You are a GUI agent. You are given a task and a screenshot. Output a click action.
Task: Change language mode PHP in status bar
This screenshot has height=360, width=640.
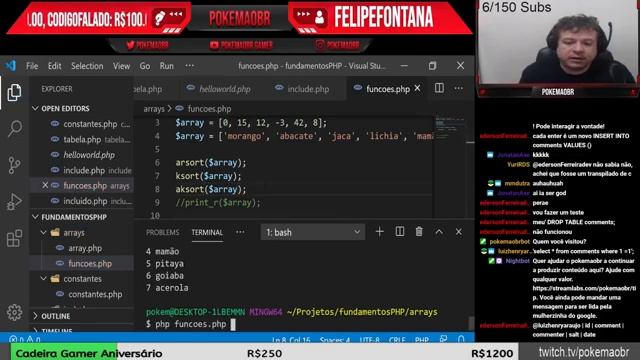click(x=422, y=339)
